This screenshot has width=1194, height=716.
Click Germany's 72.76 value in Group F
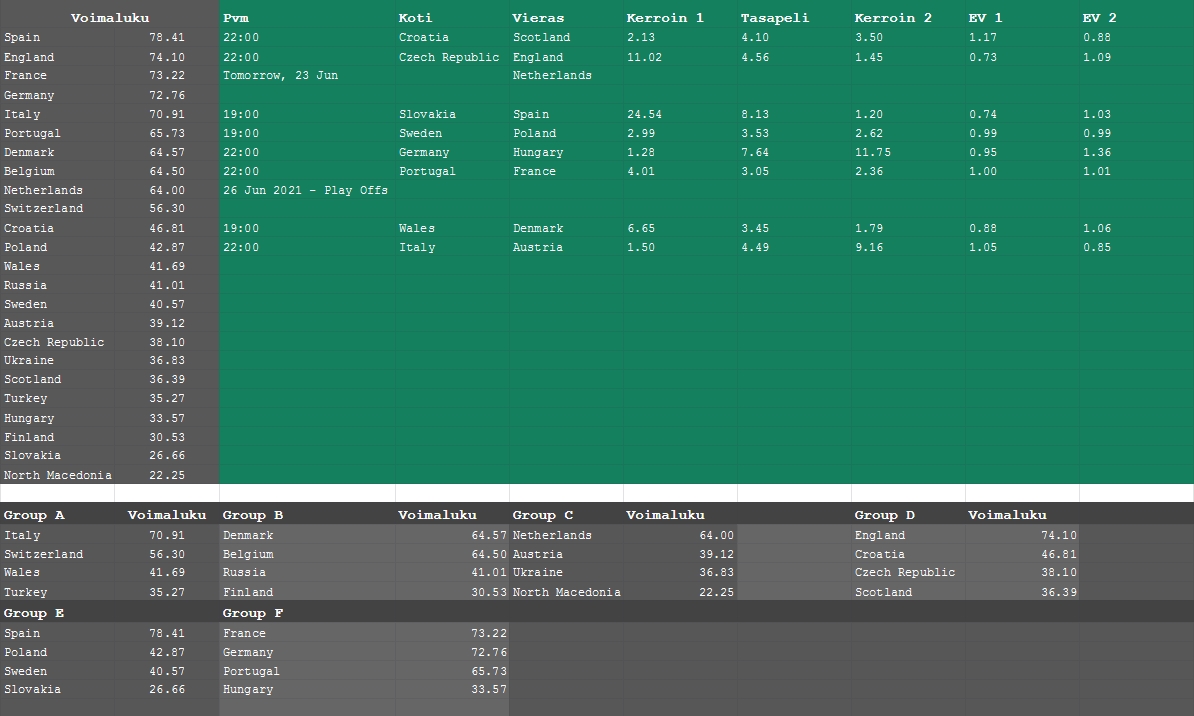[x=489, y=653]
